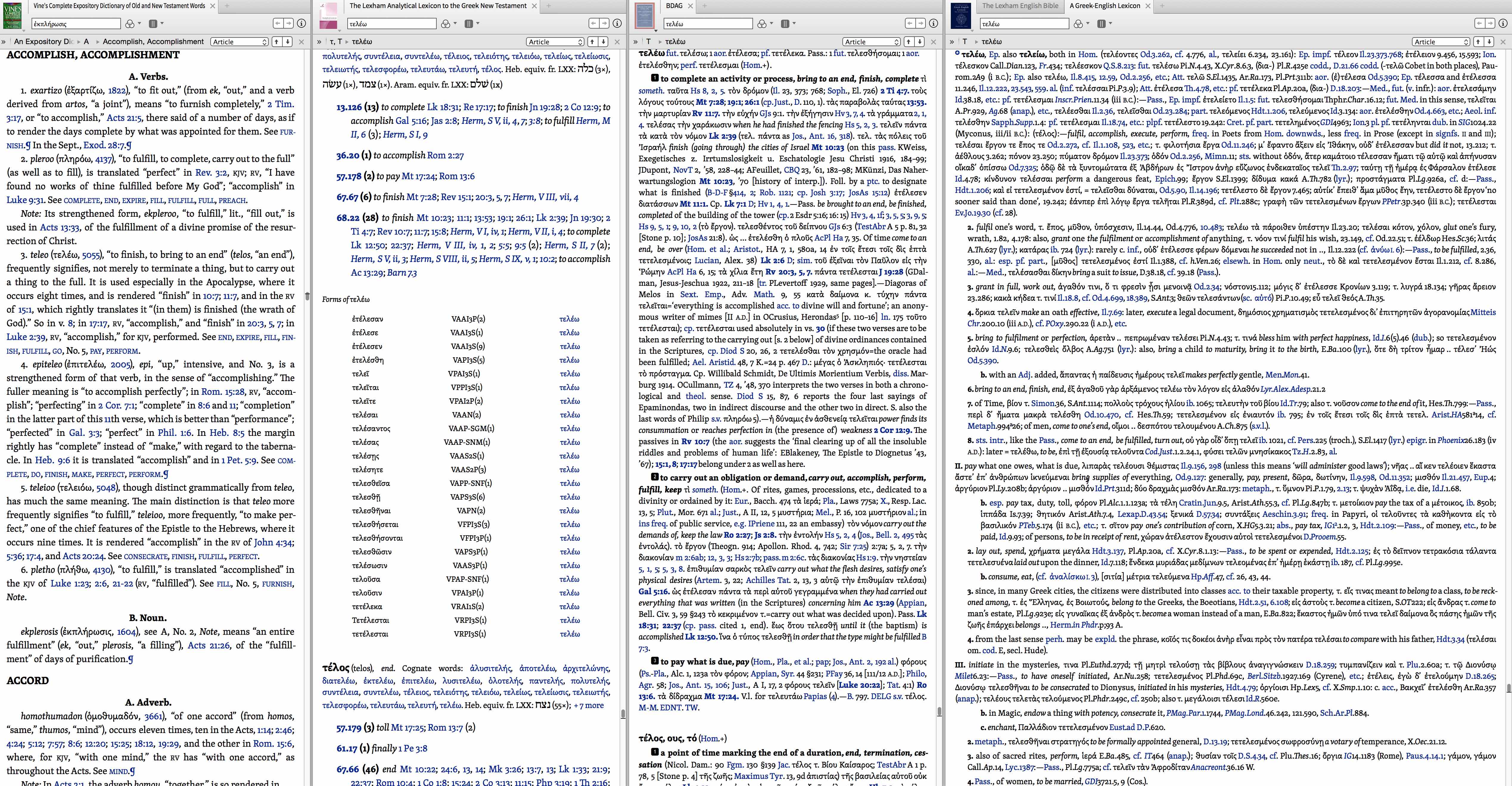The image size is (1512, 786).
Task: Go back in Greek-English Lexicon panel history
Action: (x=1479, y=24)
